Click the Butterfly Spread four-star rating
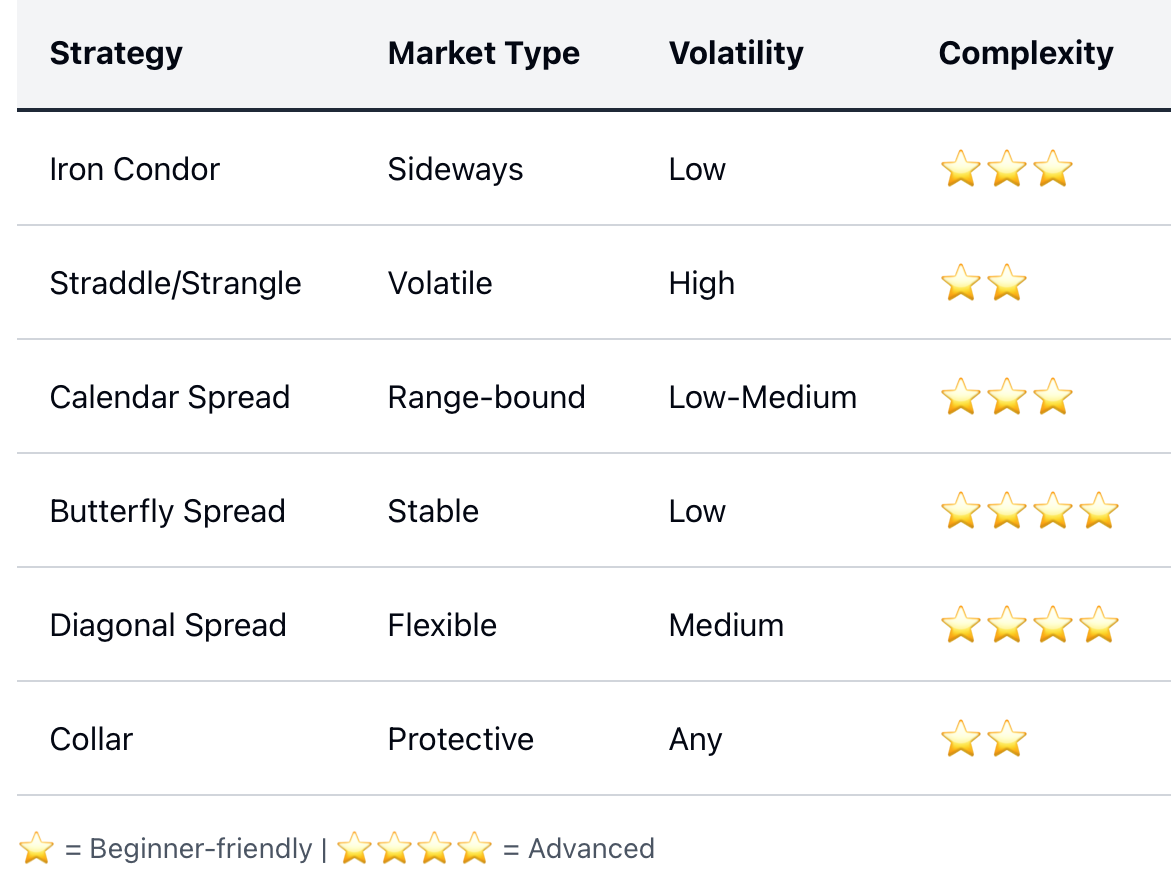This screenshot has height=890, width=1173. (x=1029, y=511)
